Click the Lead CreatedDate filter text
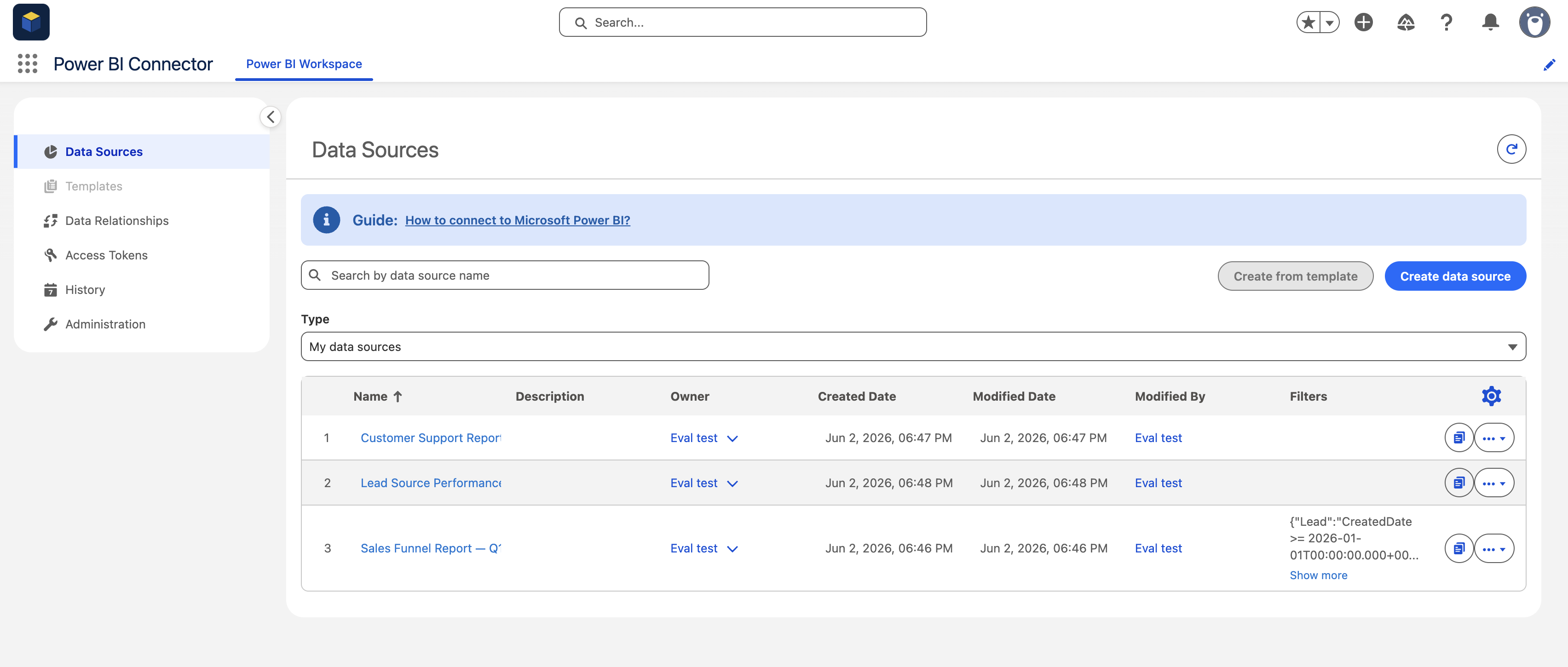The width and height of the screenshot is (1568, 667). [1354, 538]
